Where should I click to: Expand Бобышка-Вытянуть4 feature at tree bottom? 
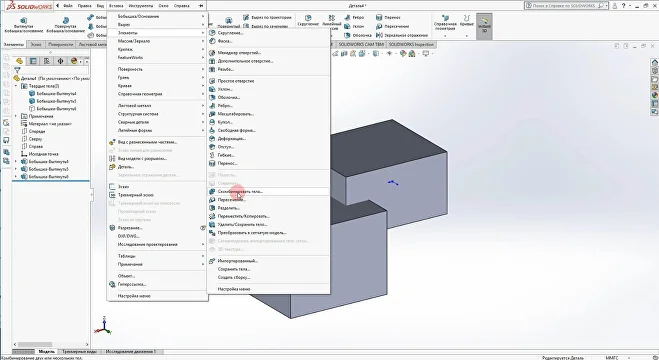(x=16, y=162)
